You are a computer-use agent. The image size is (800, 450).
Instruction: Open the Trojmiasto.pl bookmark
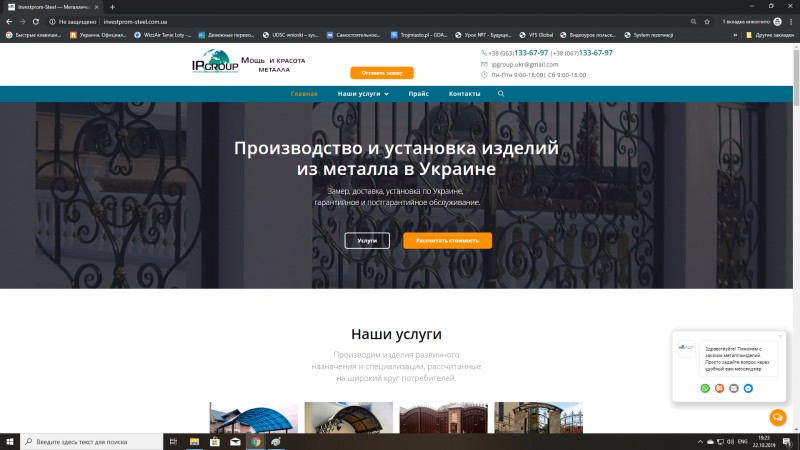click(x=418, y=35)
